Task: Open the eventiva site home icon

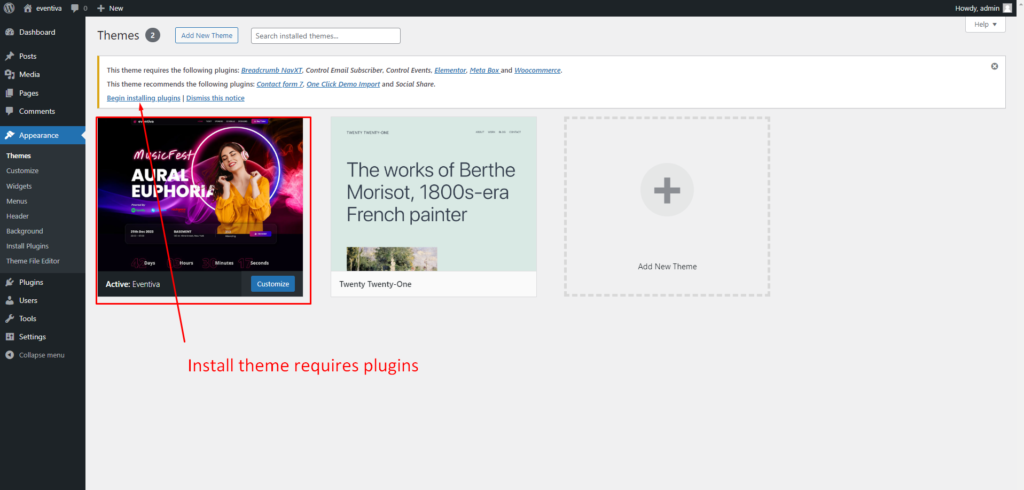Action: coord(27,8)
